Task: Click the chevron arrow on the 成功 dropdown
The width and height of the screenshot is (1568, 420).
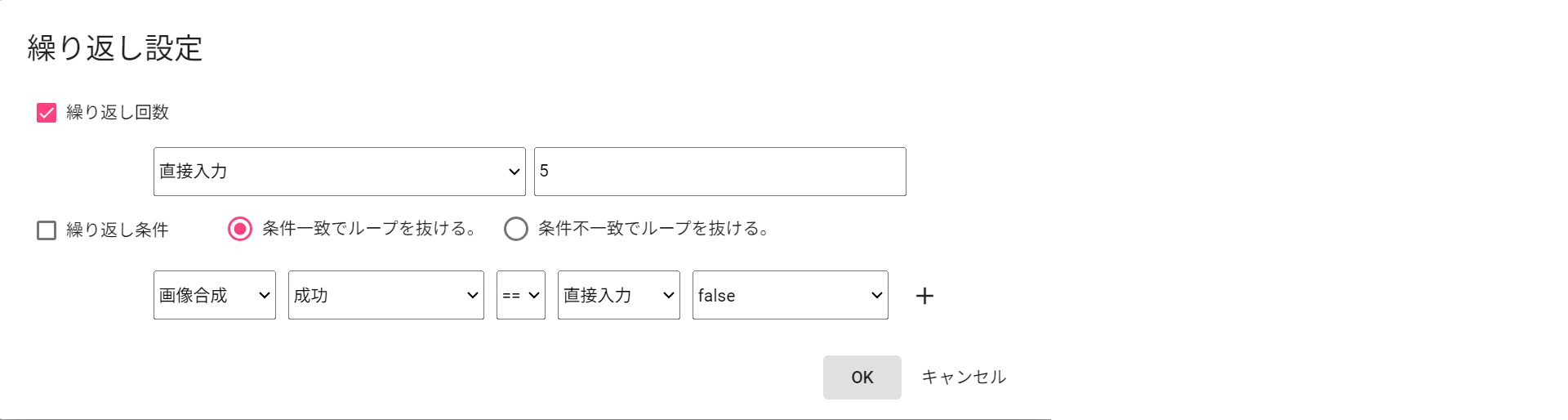Action: [472, 296]
